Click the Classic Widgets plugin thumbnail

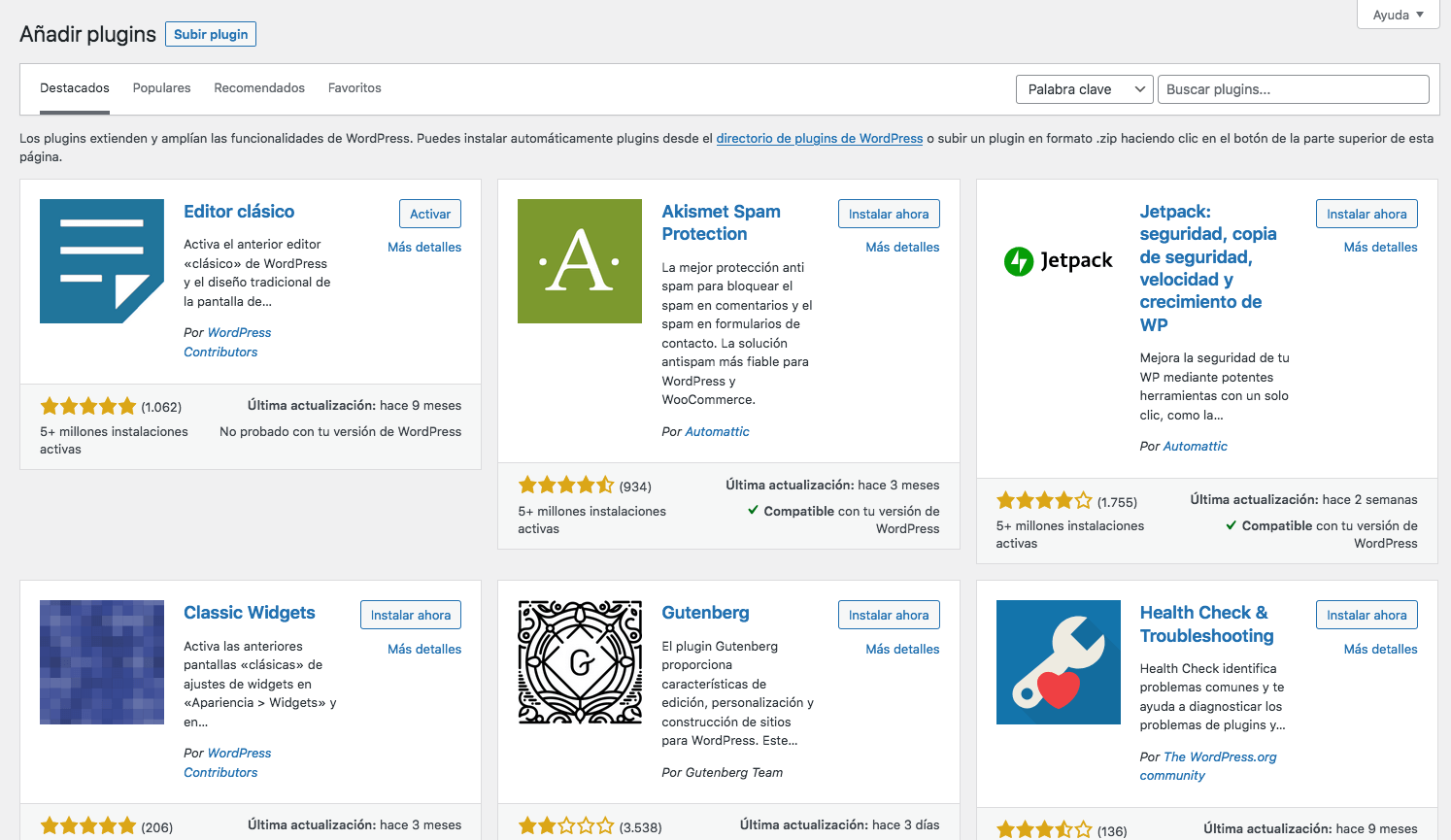(101, 662)
